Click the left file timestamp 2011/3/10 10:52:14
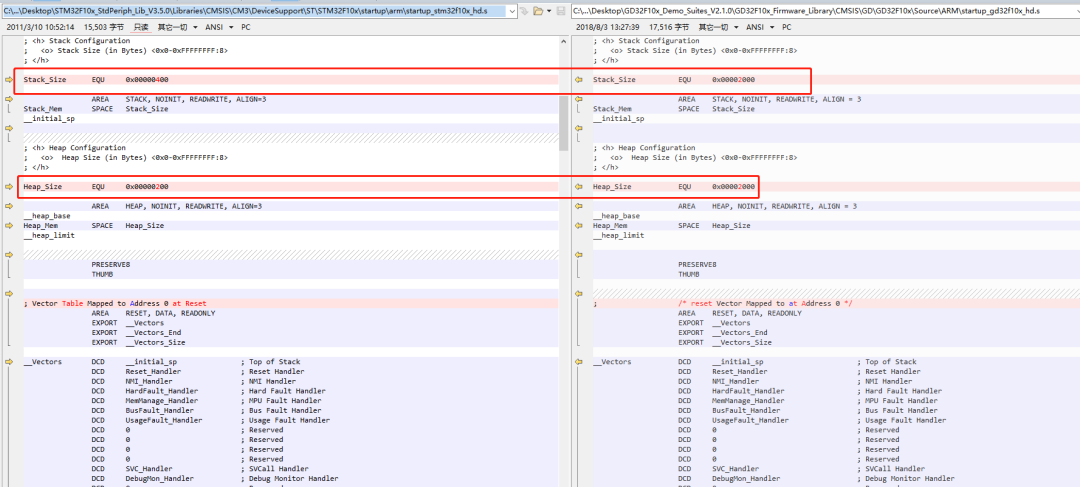Image resolution: width=1080 pixels, height=487 pixels. pyautogui.click(x=40, y=27)
